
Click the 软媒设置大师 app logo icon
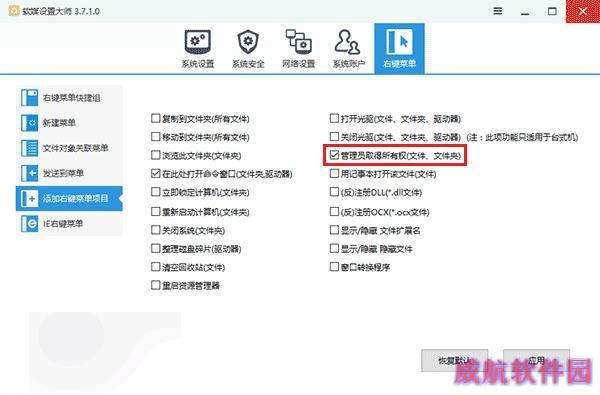point(14,11)
